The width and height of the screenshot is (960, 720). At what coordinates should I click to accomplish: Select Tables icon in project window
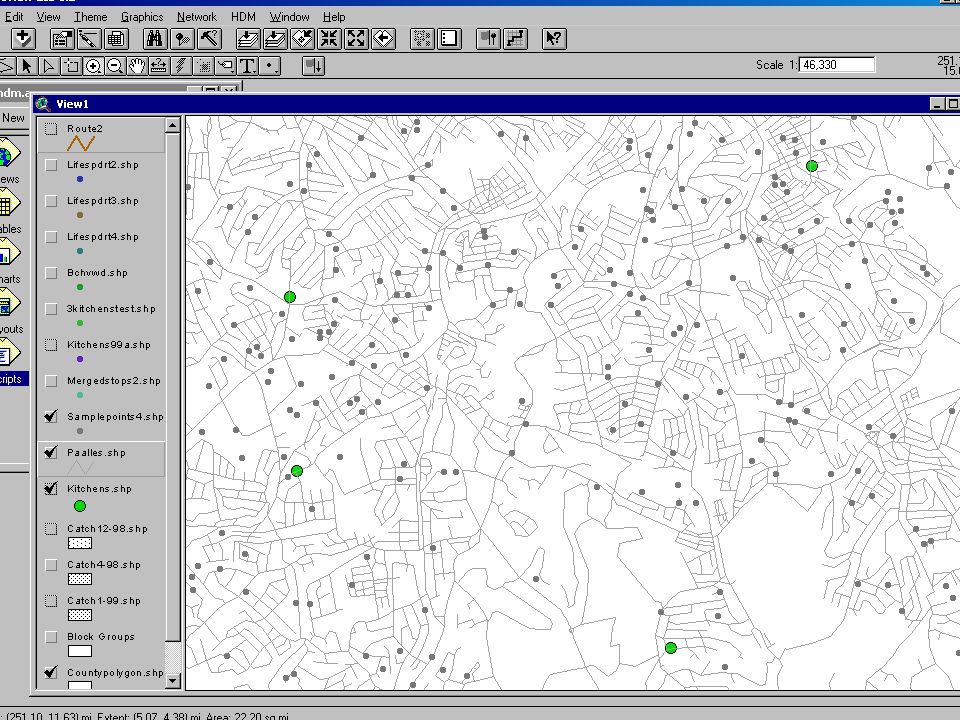click(9, 204)
